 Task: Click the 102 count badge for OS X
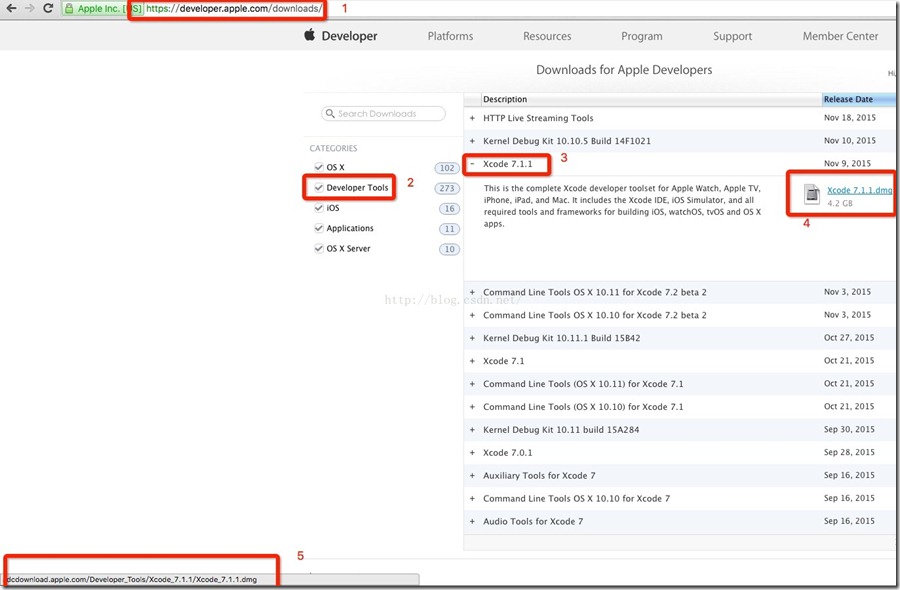tap(447, 168)
